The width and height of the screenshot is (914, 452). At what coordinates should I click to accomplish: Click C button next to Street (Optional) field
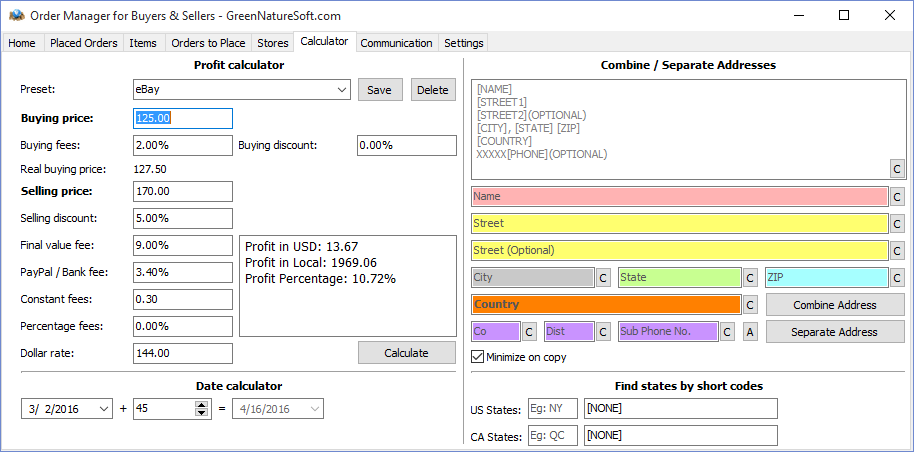tap(898, 250)
